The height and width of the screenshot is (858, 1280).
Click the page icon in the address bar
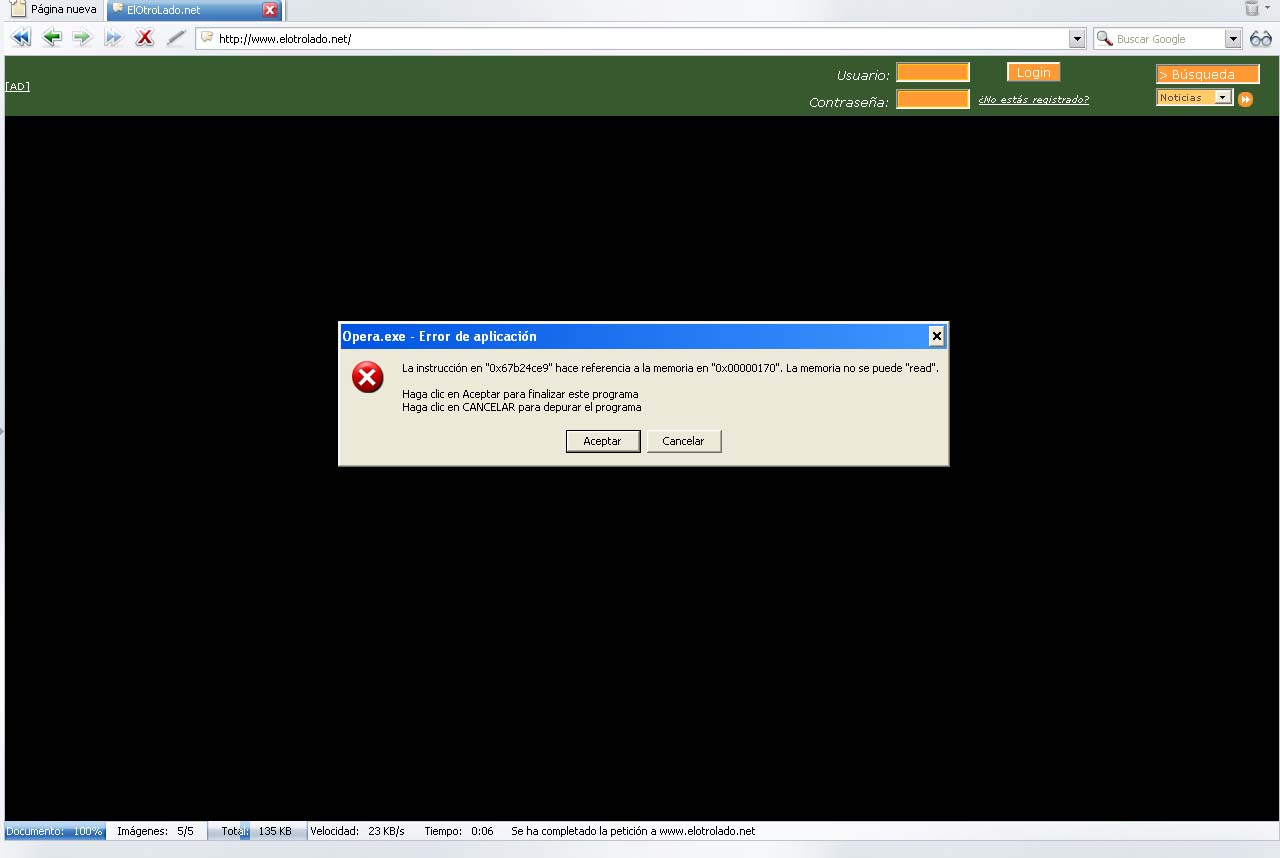208,38
